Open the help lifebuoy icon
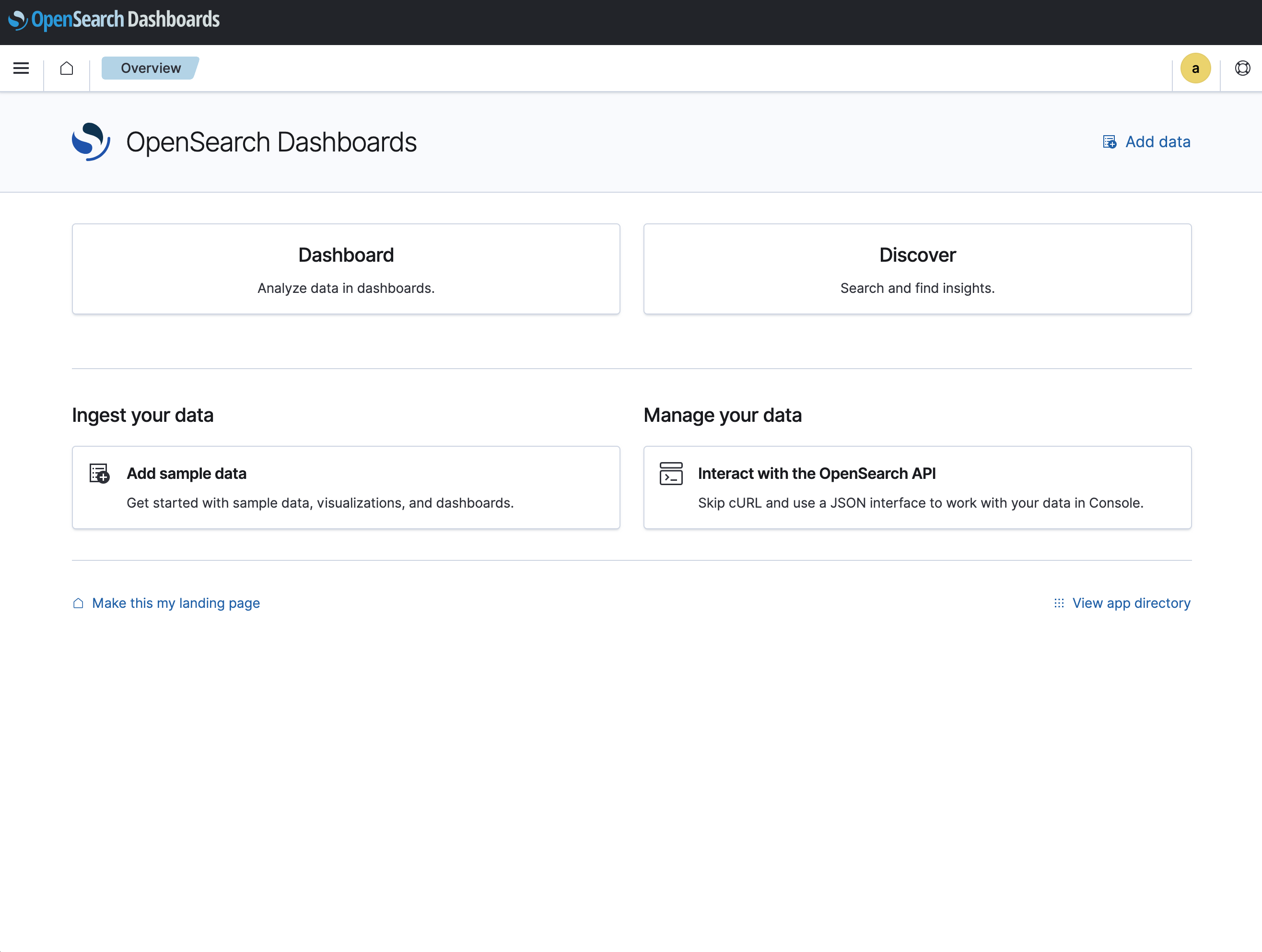Image resolution: width=1262 pixels, height=952 pixels. click(1242, 69)
